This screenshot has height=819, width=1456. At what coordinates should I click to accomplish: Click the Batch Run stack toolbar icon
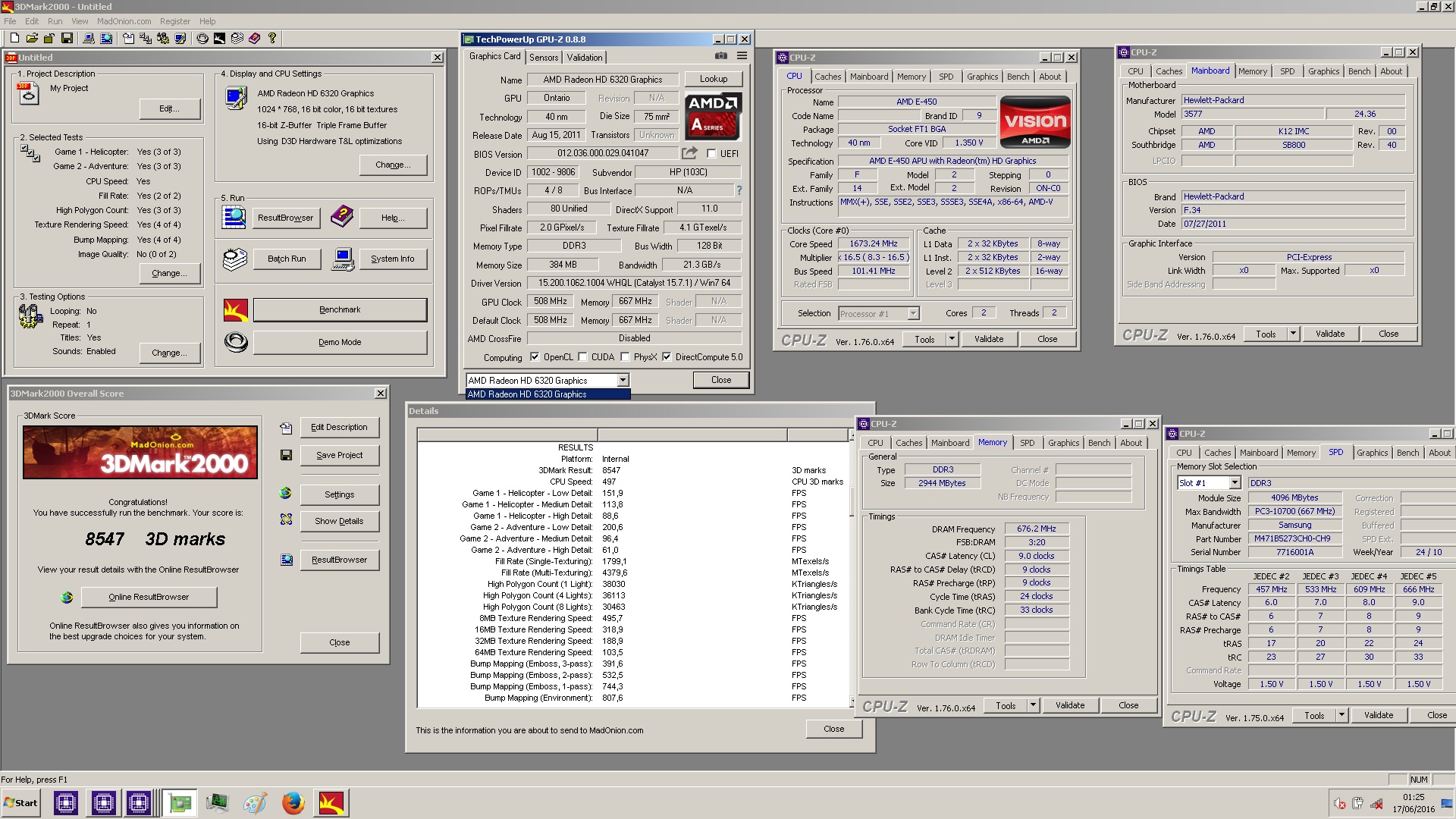pos(237,38)
